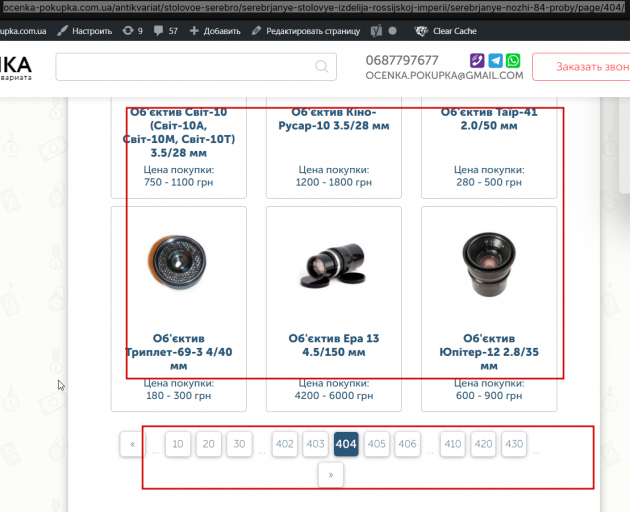This screenshot has width=630, height=512.
Task: Go to pagination page 30
Action: (239, 444)
